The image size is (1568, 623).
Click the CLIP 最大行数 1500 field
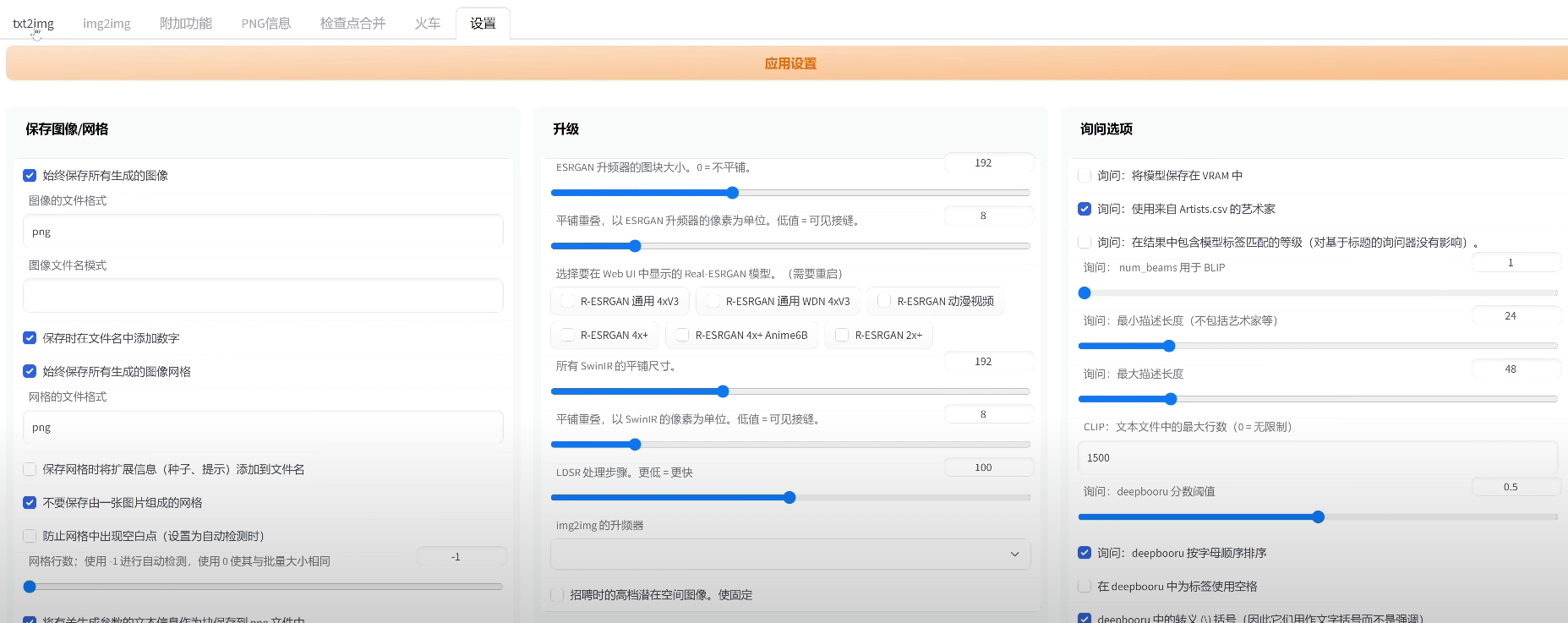pos(1317,458)
